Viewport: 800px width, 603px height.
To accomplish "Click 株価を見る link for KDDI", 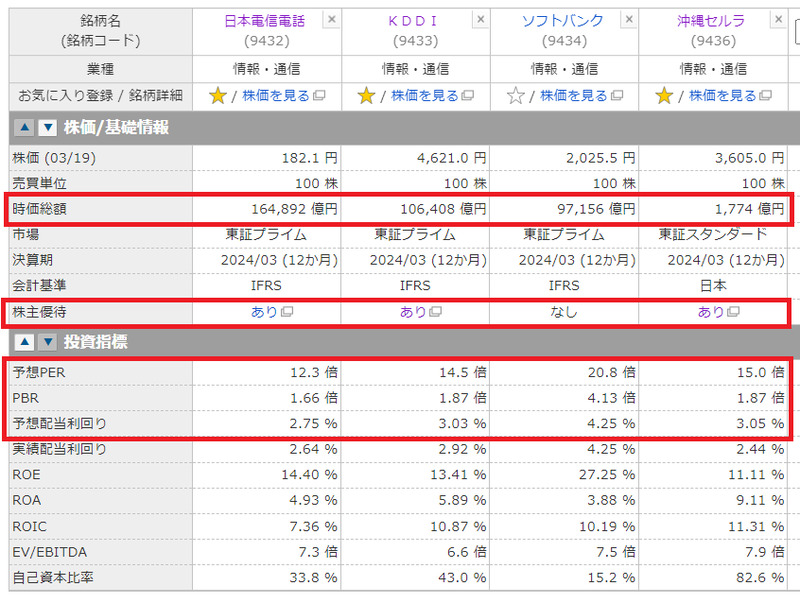I will click(x=425, y=95).
